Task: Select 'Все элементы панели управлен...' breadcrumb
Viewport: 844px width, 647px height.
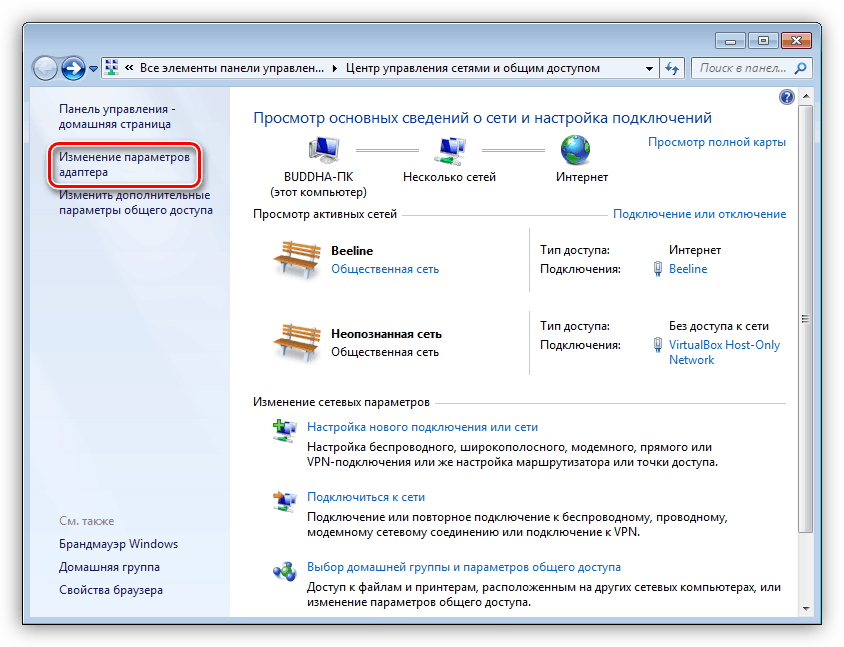Action: tap(232, 68)
